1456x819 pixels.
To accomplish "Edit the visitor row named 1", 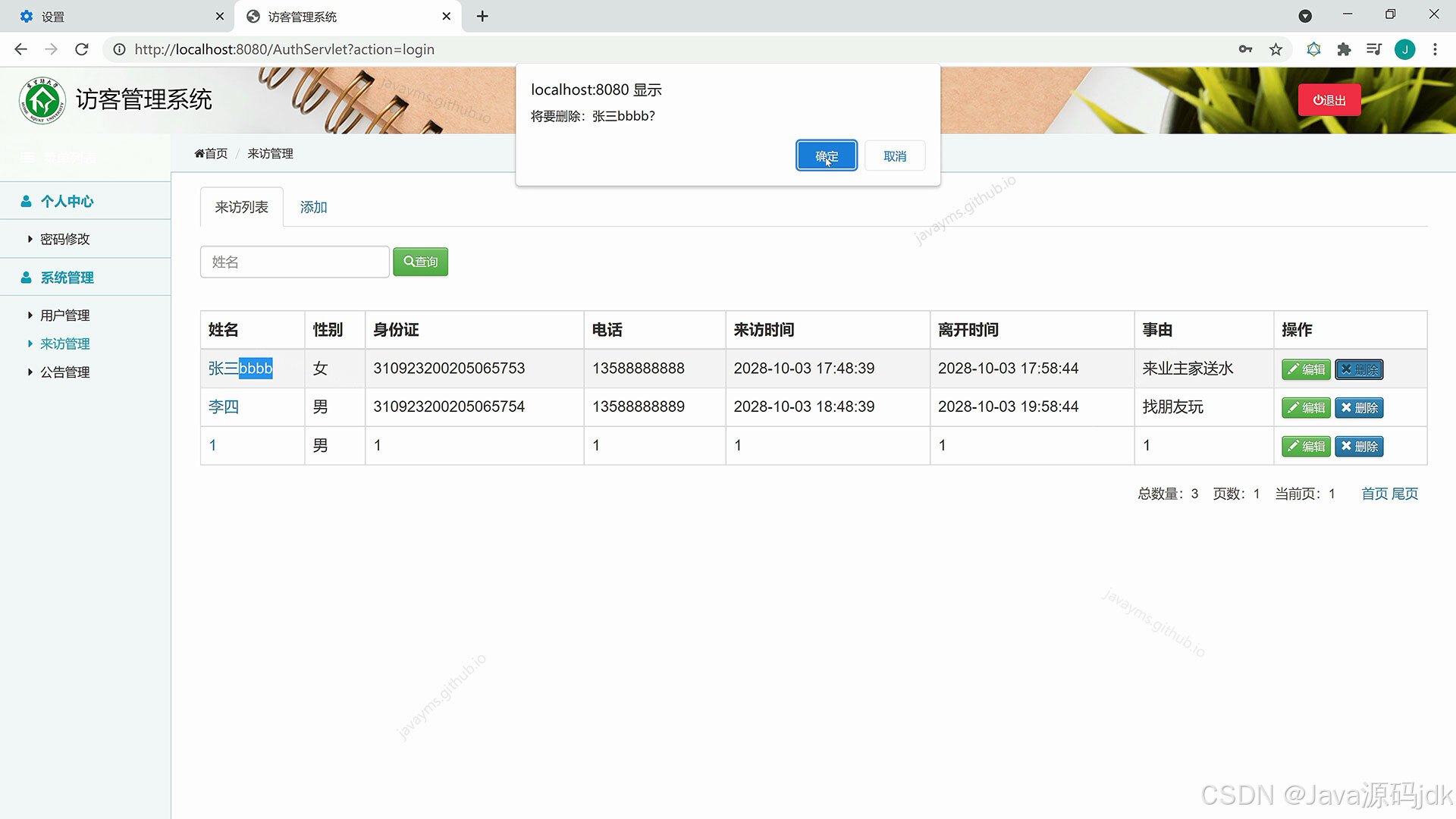I will click(x=1306, y=447).
